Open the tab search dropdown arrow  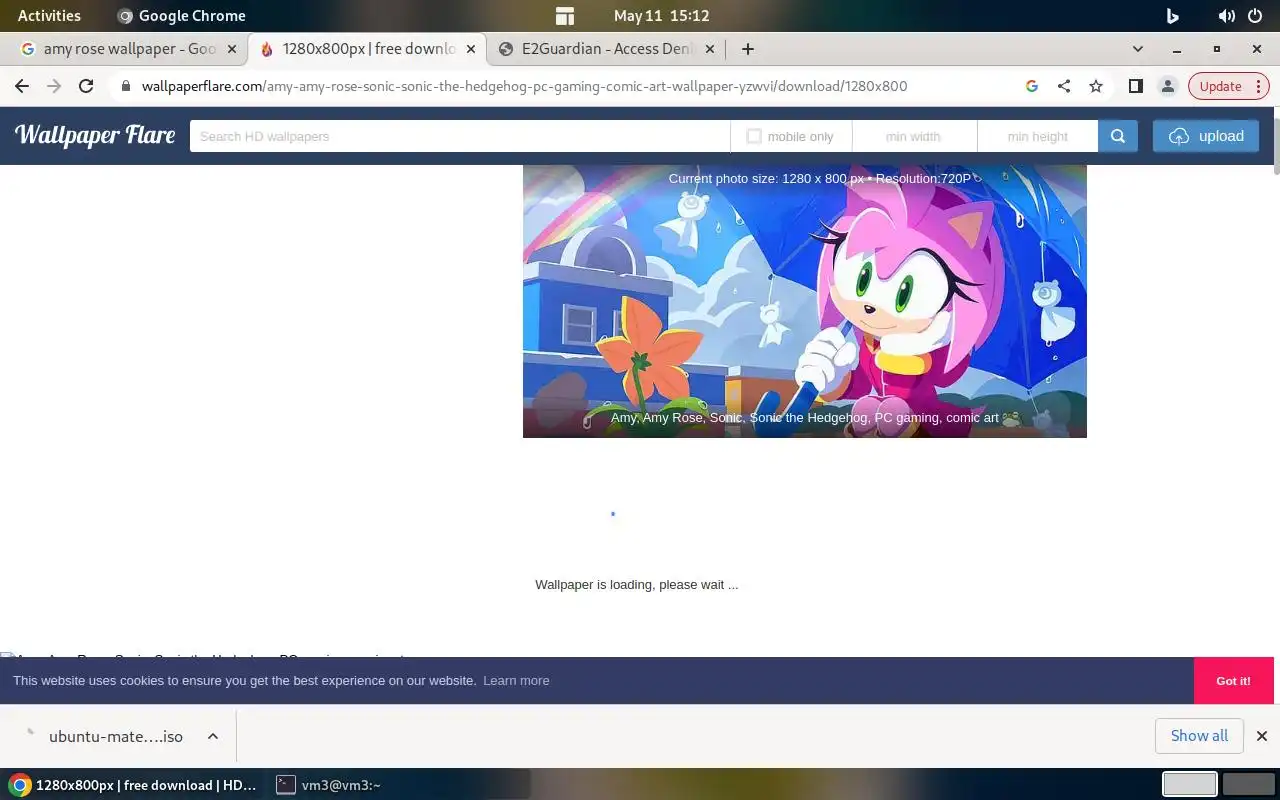point(1137,48)
